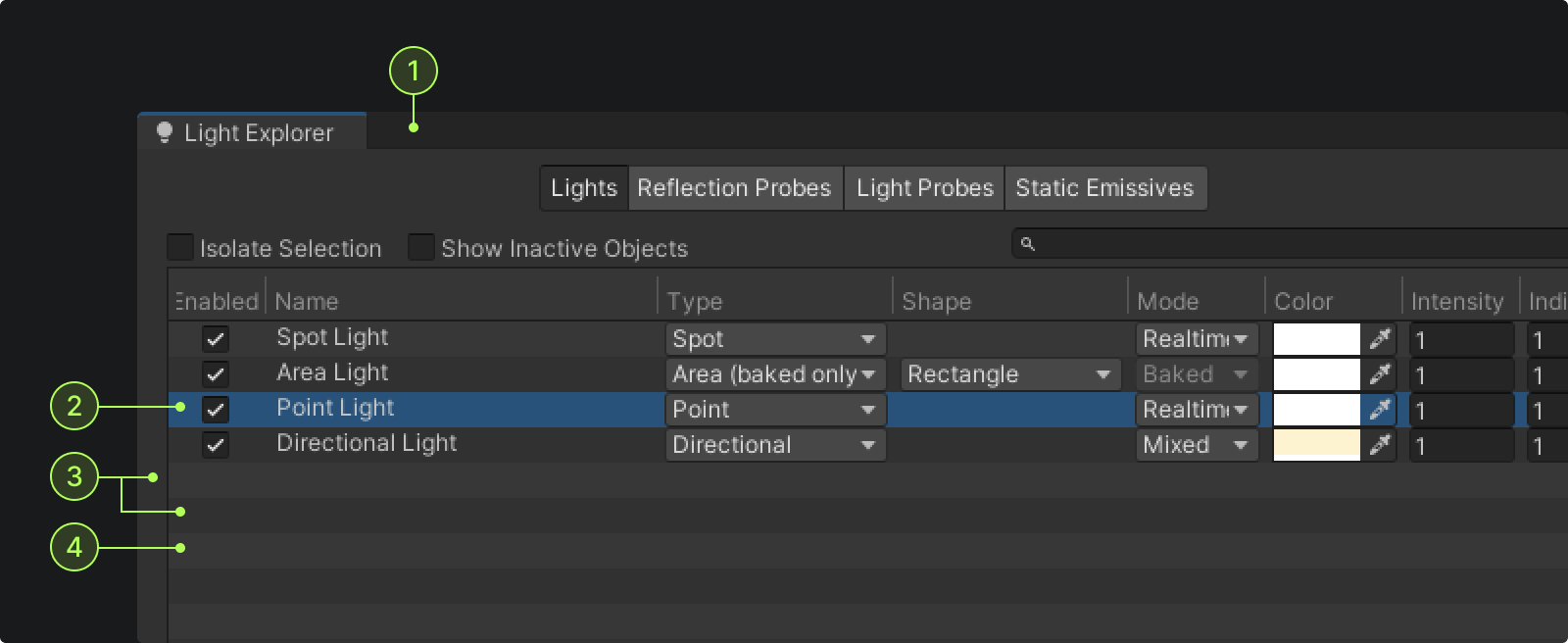Disable the Spot Light enabled checkbox

point(216,339)
